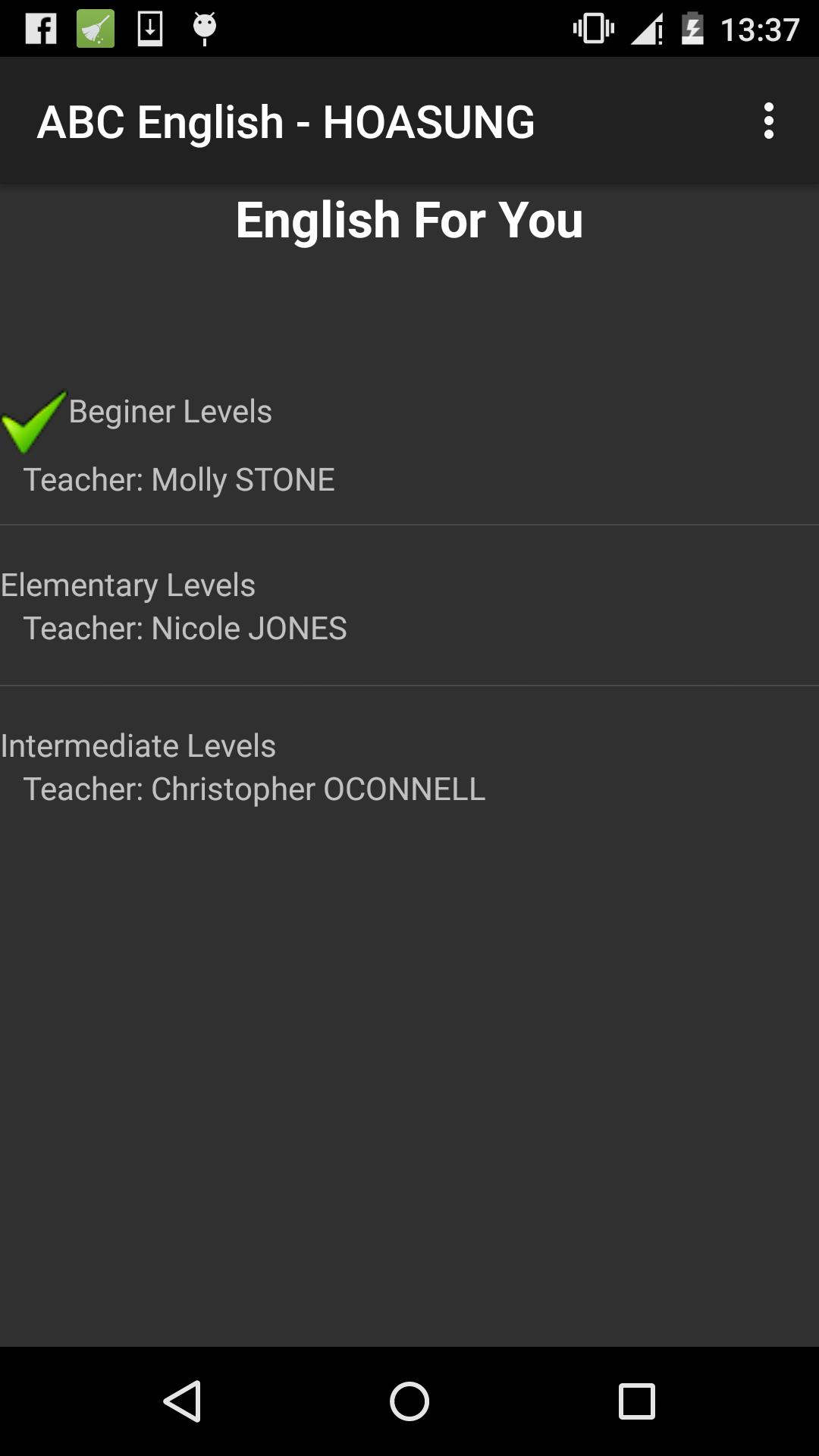Tap the ABC English - HOASUNG title
Screen dimensions: 819x1456
click(x=286, y=121)
